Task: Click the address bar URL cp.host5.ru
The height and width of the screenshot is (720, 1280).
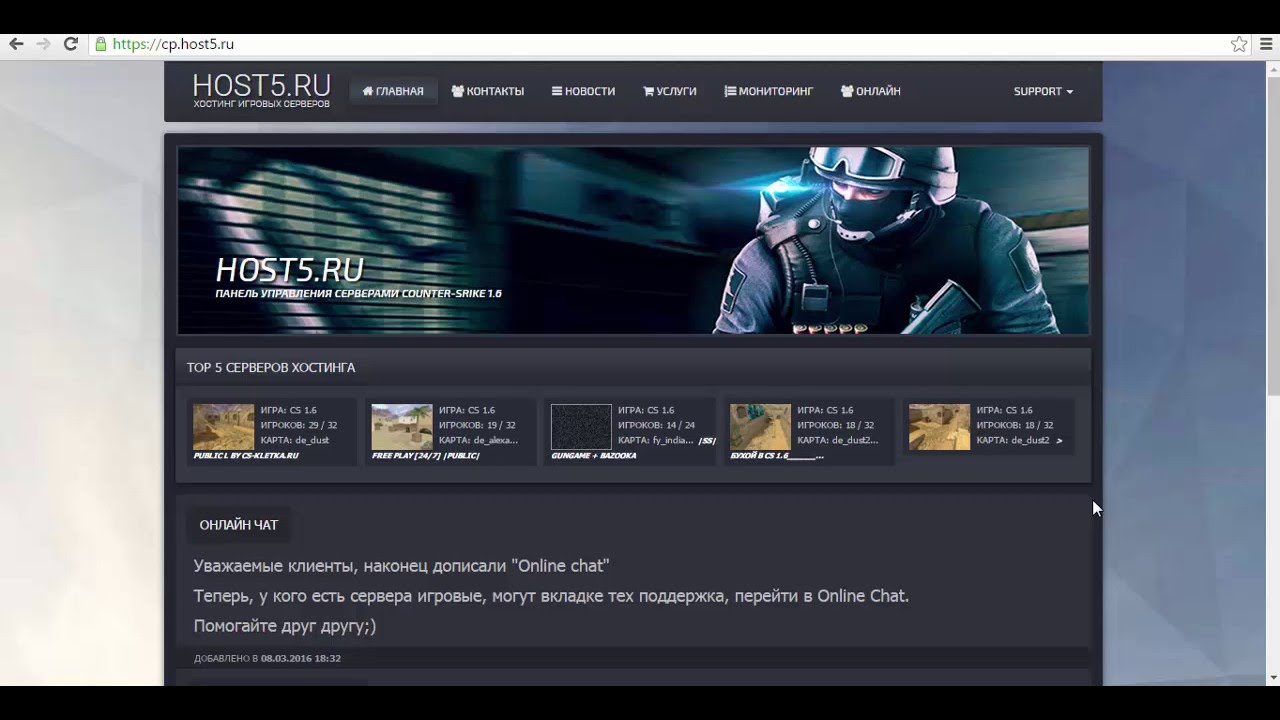Action: (x=173, y=44)
